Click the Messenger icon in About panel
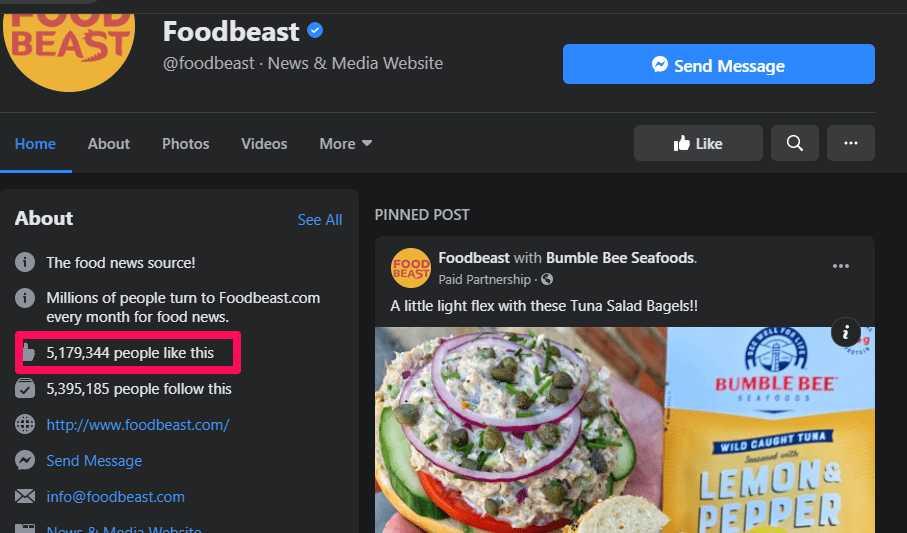 pyautogui.click(x=26, y=460)
